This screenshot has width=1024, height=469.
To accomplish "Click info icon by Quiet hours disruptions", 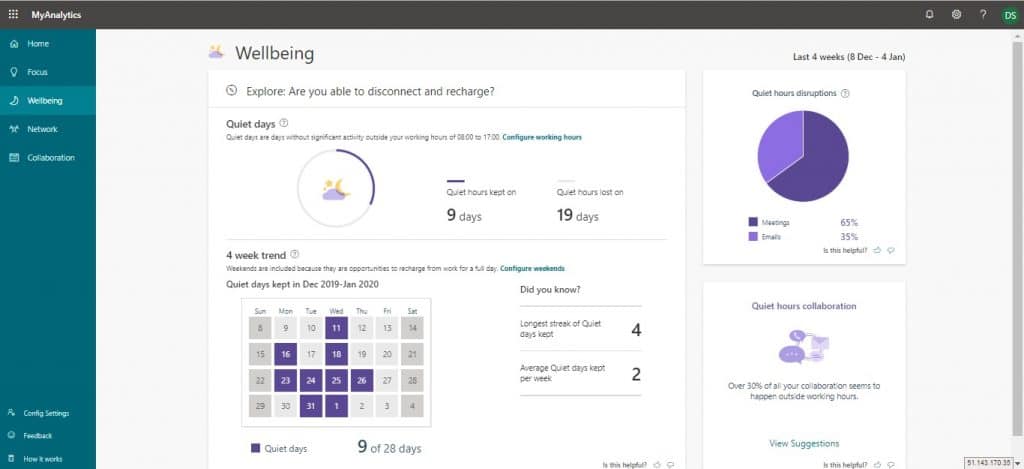I will click(x=846, y=93).
